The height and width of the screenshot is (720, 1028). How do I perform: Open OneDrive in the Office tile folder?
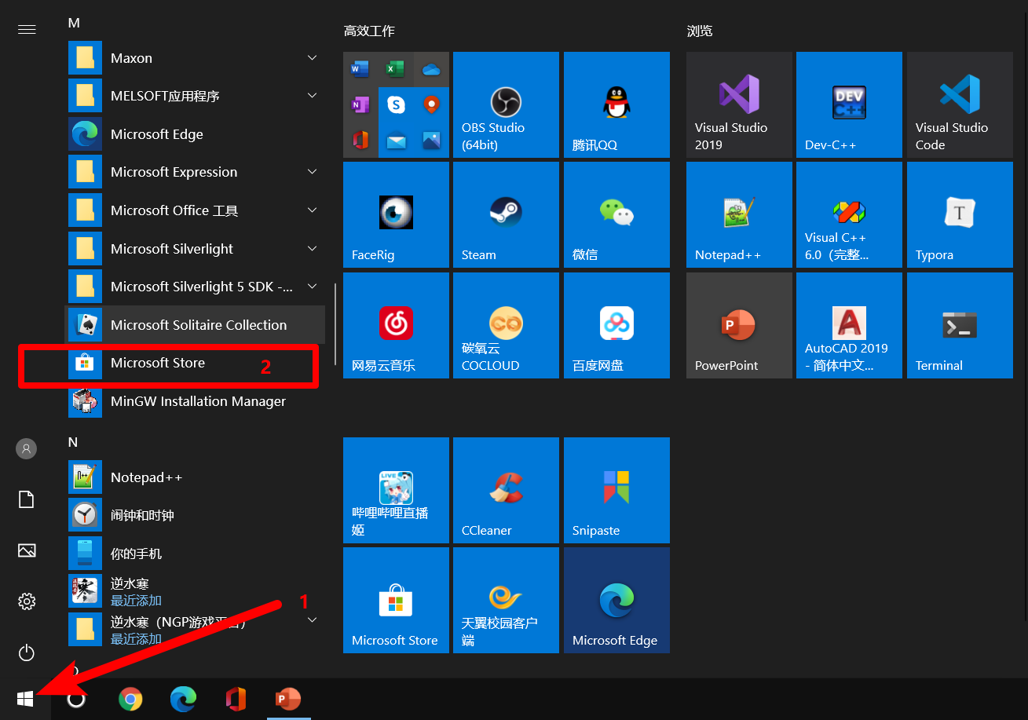point(431,69)
